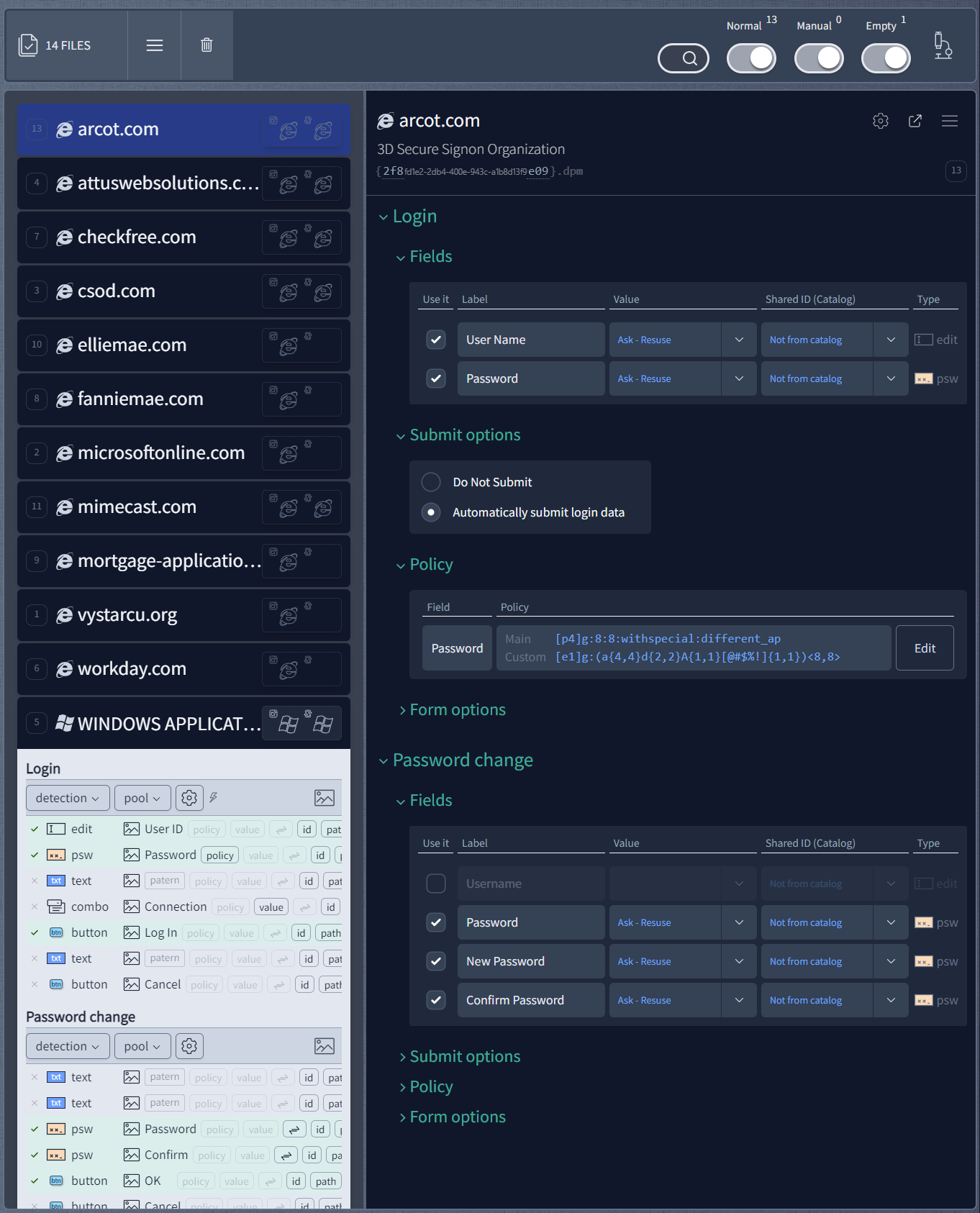Open the microscope analyze icon
This screenshot has height=1213, width=980.
943,45
